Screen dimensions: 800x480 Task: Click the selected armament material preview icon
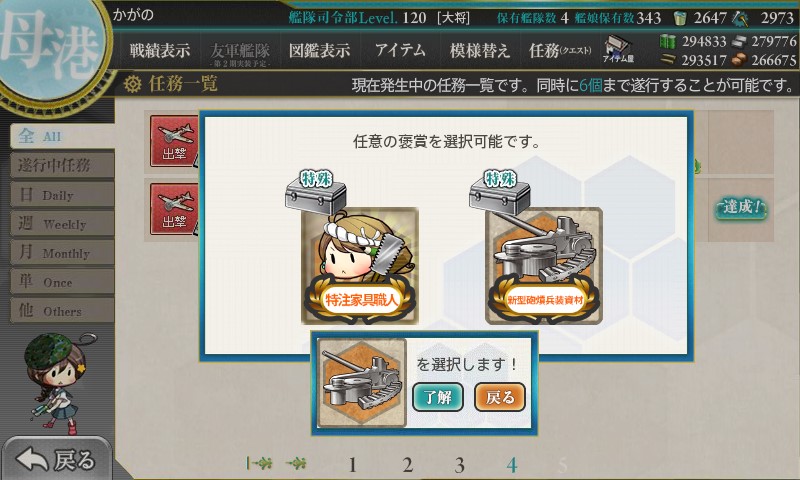point(362,383)
